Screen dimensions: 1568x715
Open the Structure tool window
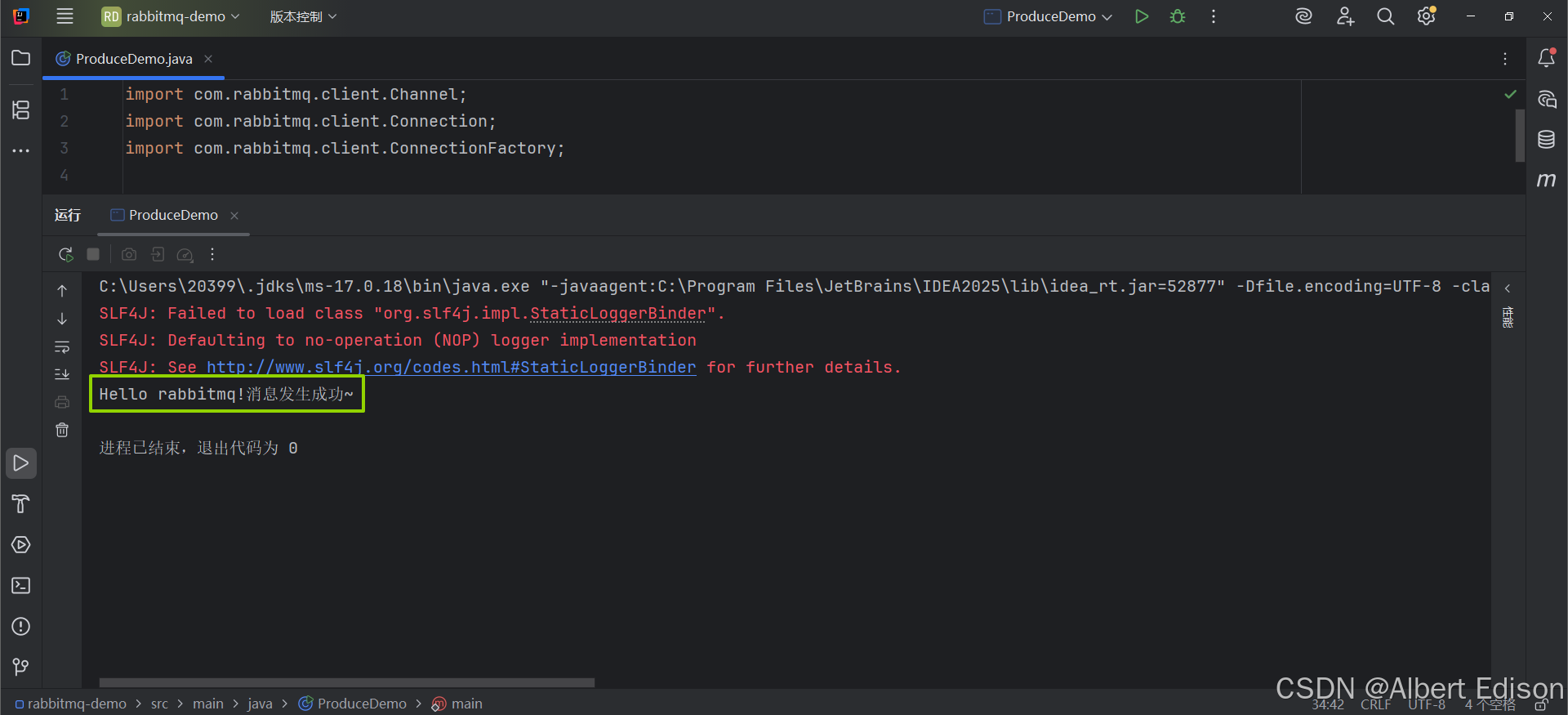pyautogui.click(x=21, y=109)
